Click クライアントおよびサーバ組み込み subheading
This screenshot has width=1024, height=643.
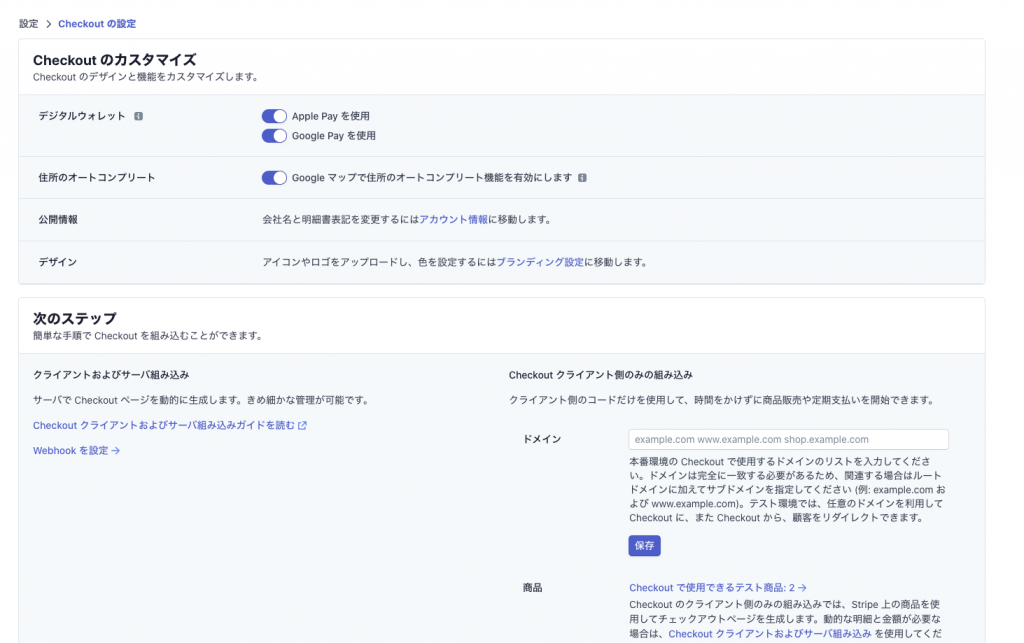tap(111, 375)
